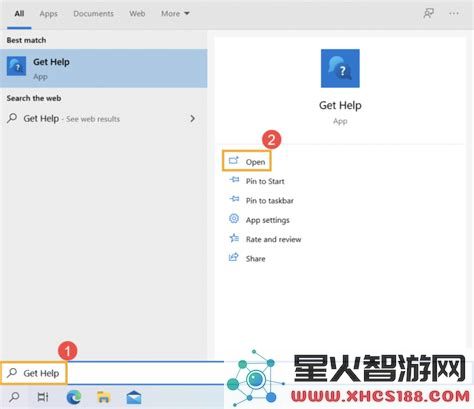This screenshot has height=409, width=474.
Task: Switch to the All search tab
Action: (x=19, y=14)
